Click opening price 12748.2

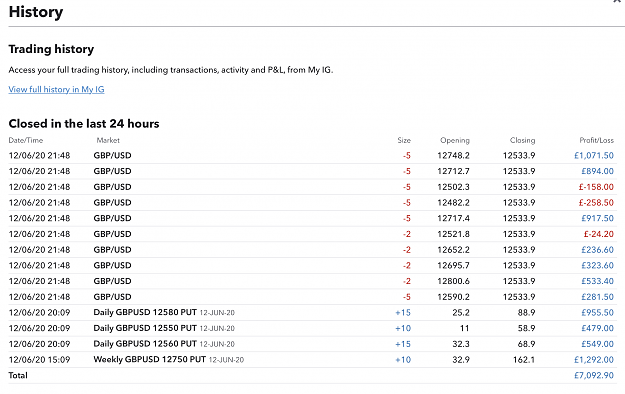pyautogui.click(x=453, y=156)
